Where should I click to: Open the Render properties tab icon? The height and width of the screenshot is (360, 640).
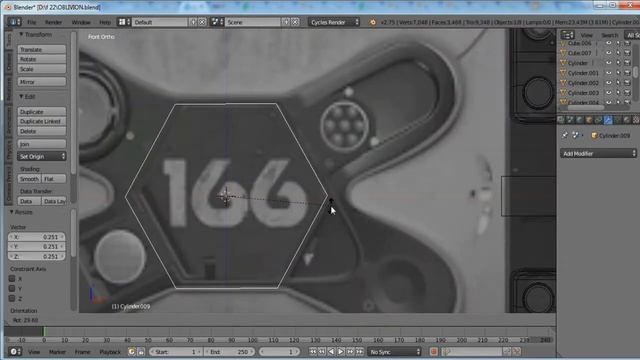561,120
